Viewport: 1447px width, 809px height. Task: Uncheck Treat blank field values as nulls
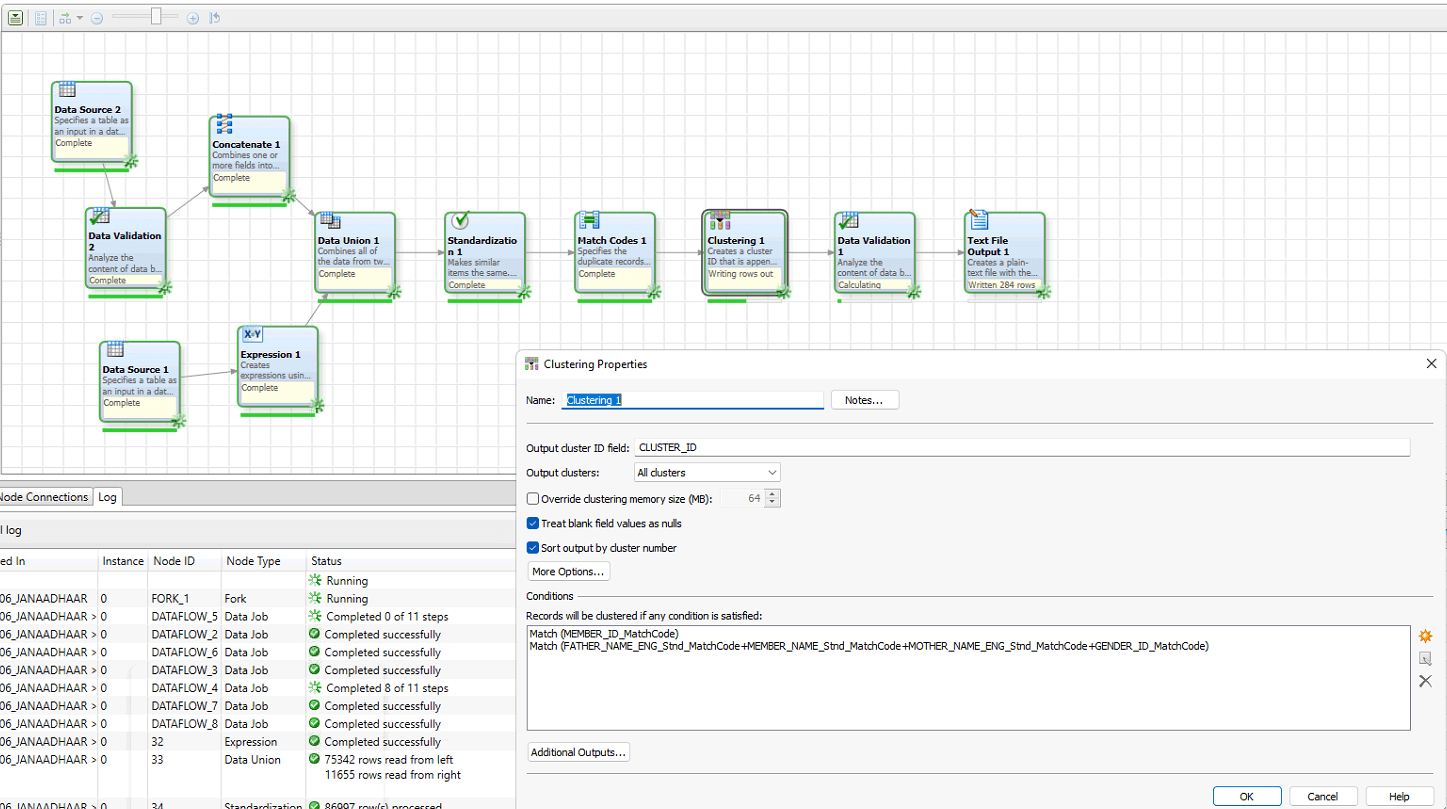[x=532, y=523]
